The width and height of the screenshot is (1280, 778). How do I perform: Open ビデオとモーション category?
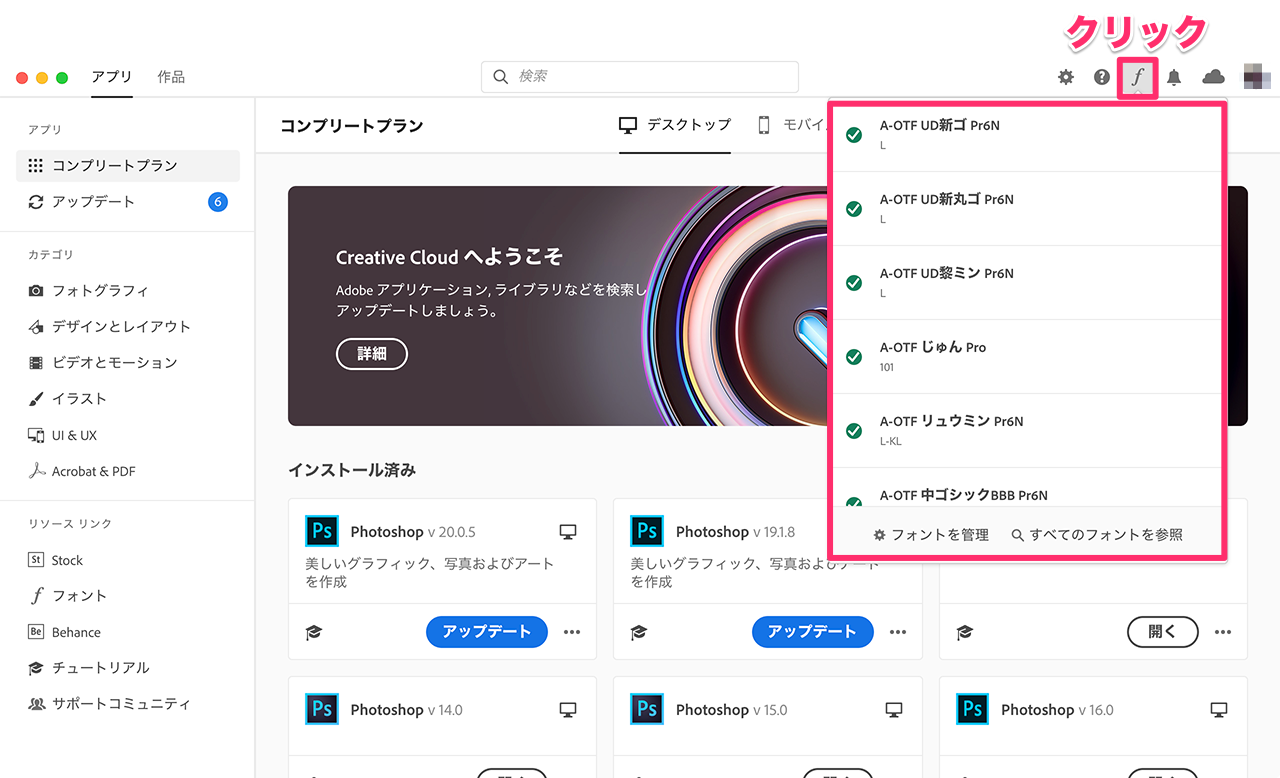click(103, 363)
